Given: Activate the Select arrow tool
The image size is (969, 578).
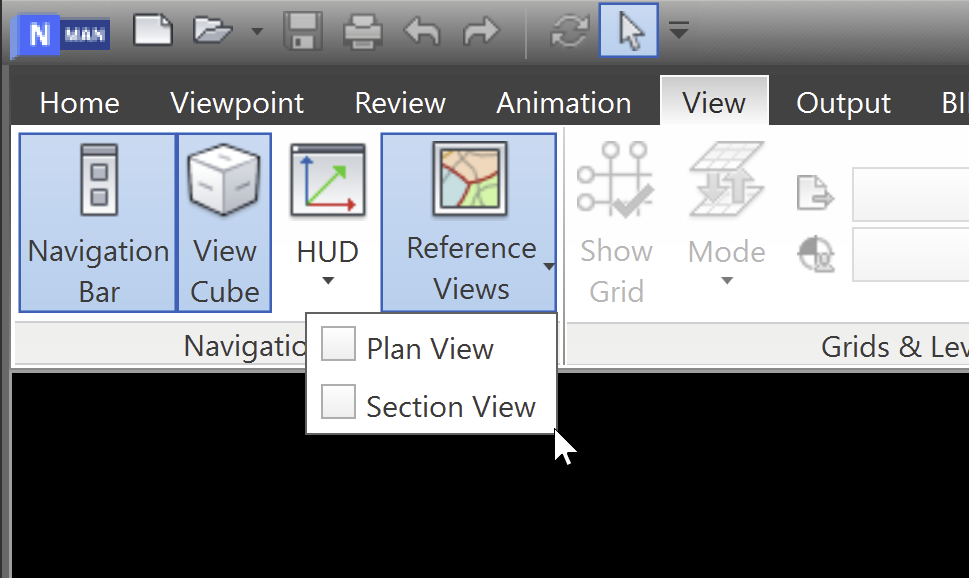Looking at the screenshot, I should (628, 30).
